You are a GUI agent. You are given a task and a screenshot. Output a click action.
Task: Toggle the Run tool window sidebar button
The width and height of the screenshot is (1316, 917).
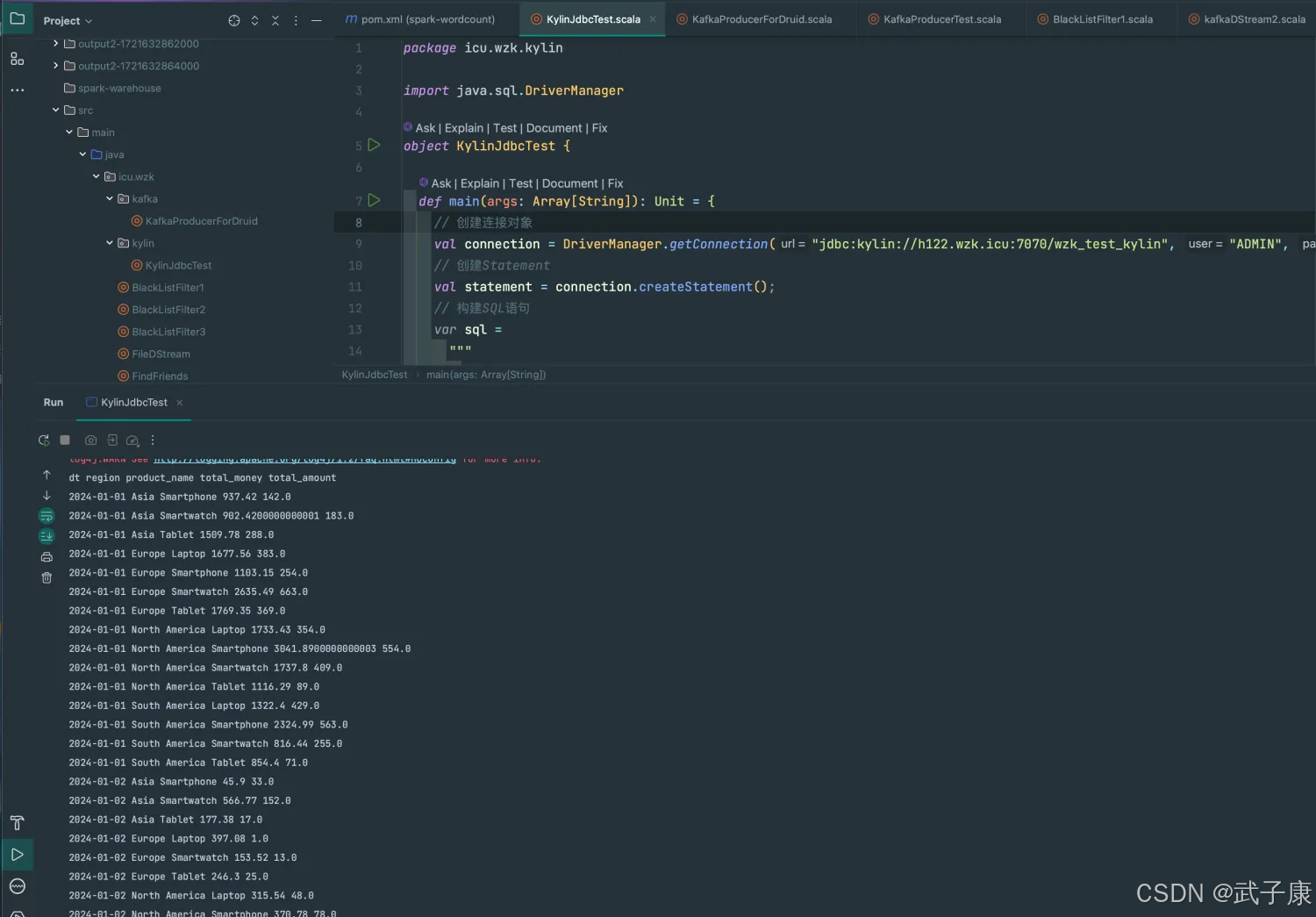pyautogui.click(x=17, y=855)
